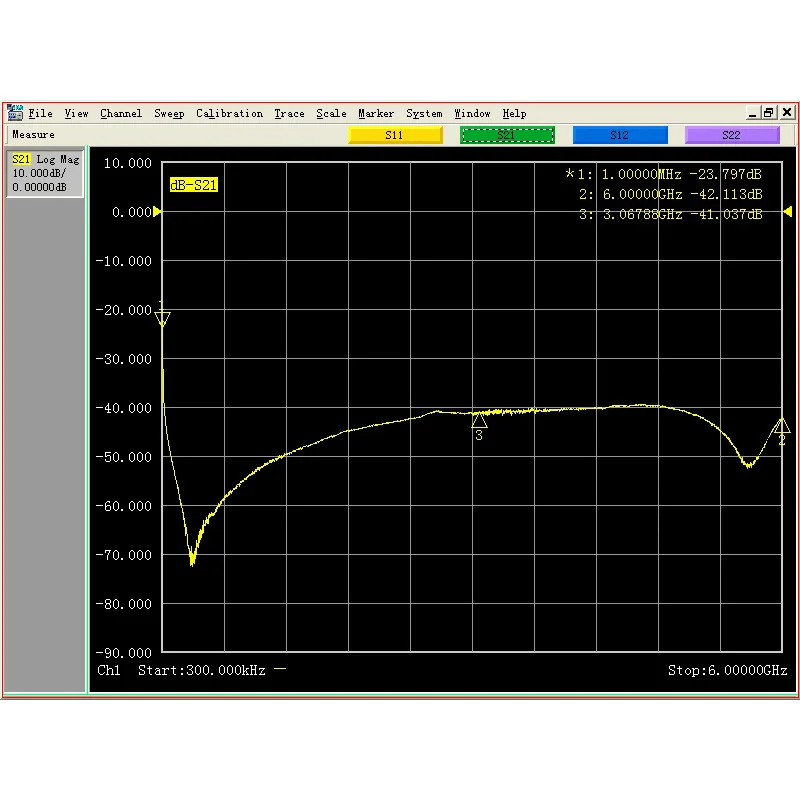Click the left reference level arrow at 0.000
Screen dimensions: 800x800
(x=157, y=211)
